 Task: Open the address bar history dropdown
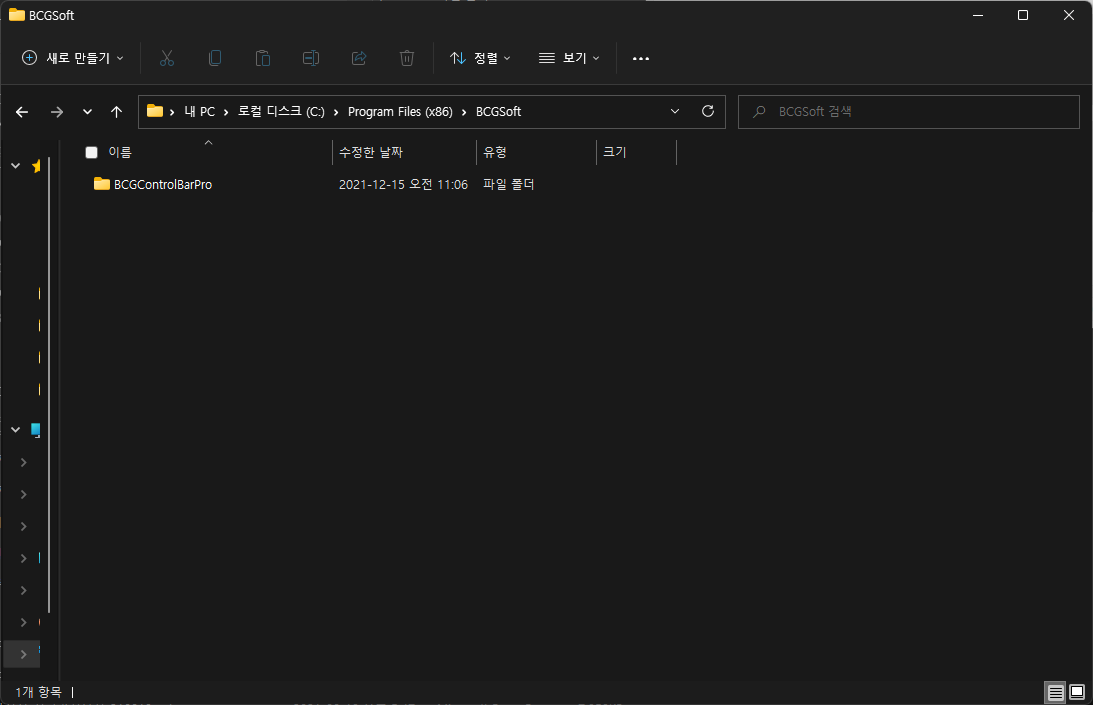click(675, 112)
